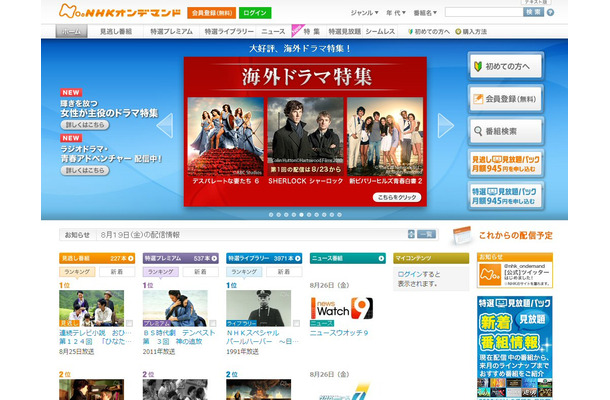Screen dimensions: 610x400
Task: Click arrow icon on ニュース番組 header
Action: [381, 258]
